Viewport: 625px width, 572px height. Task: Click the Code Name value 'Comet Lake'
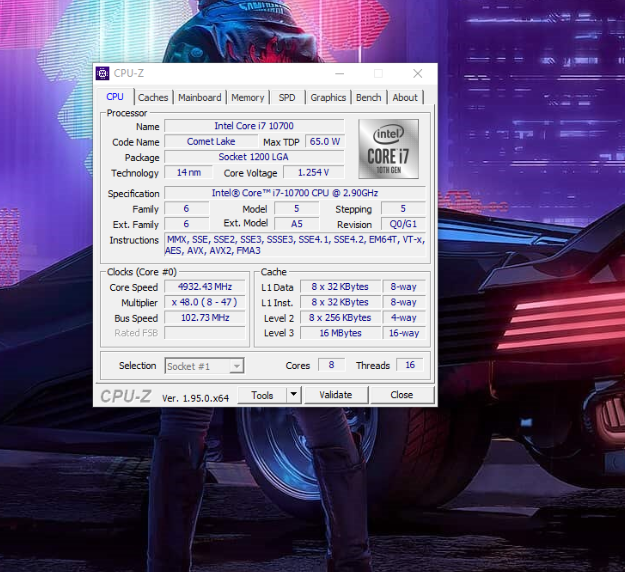(x=211, y=142)
